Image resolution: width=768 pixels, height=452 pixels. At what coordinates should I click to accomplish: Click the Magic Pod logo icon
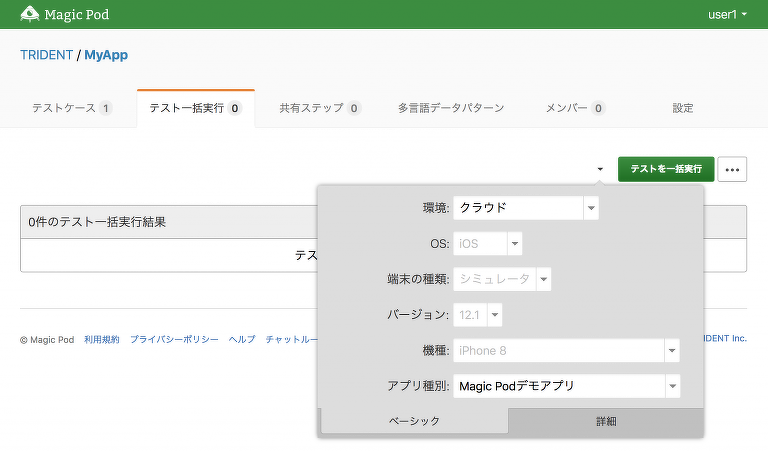[x=31, y=14]
